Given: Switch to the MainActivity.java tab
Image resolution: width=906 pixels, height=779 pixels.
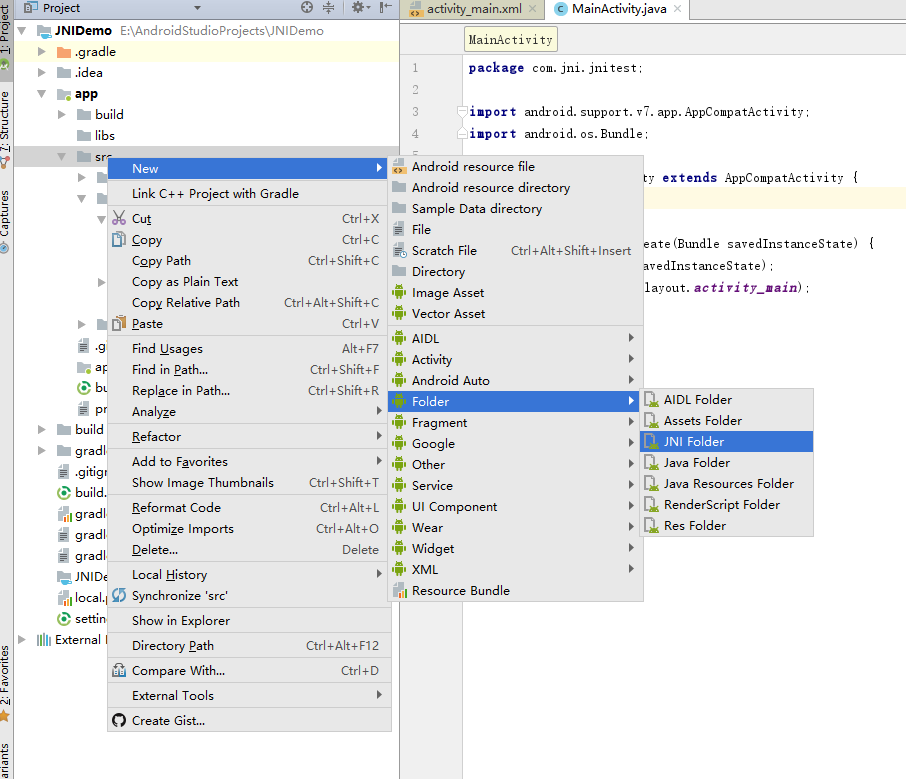Looking at the screenshot, I should click(x=619, y=9).
